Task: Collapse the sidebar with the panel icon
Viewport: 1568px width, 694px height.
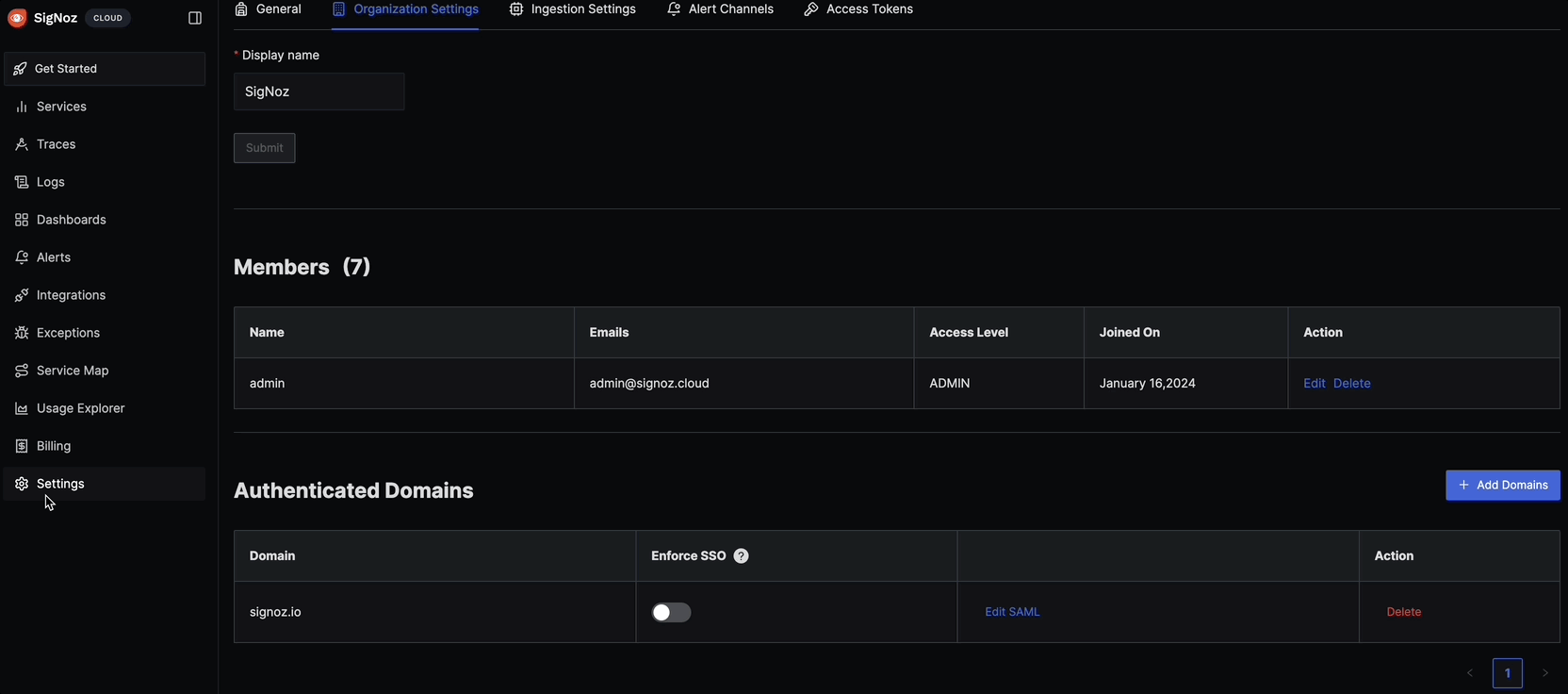Action: [195, 18]
